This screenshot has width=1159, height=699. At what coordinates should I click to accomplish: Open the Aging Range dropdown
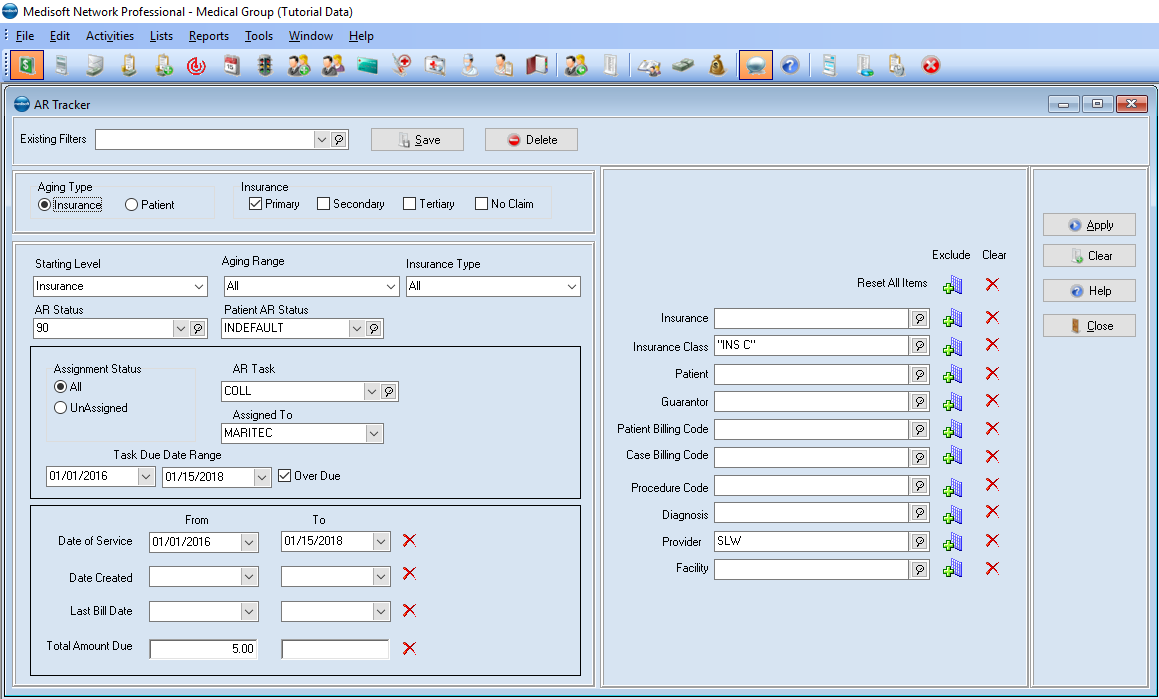[391, 287]
